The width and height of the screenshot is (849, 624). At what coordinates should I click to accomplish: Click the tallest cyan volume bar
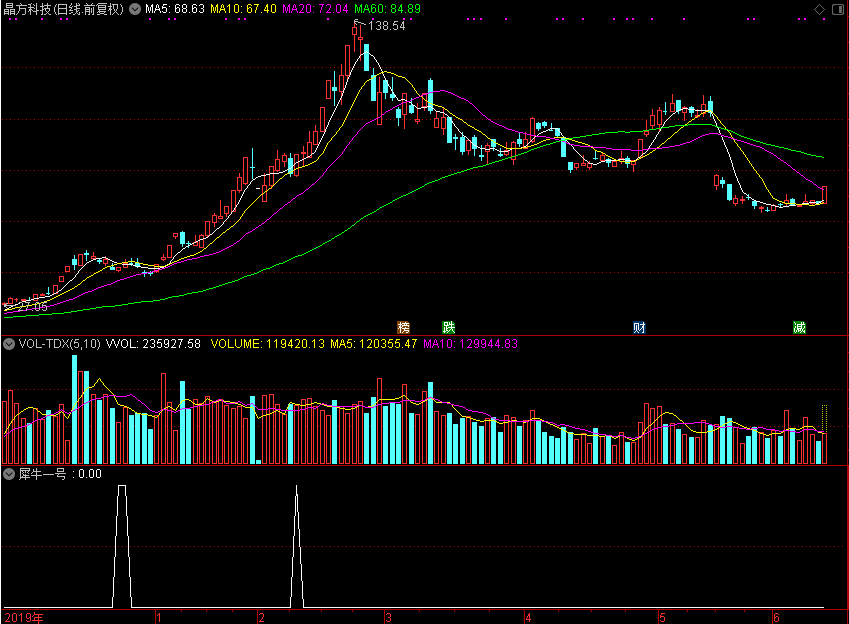[74, 410]
